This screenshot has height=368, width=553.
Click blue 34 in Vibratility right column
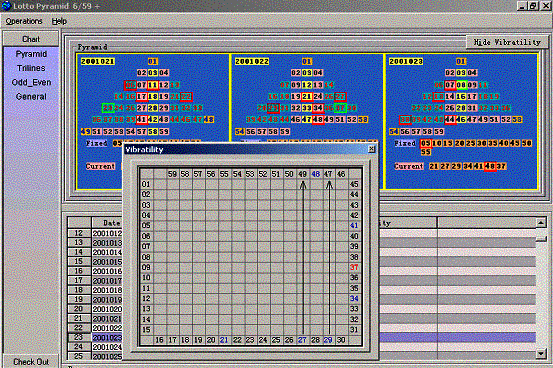354,298
